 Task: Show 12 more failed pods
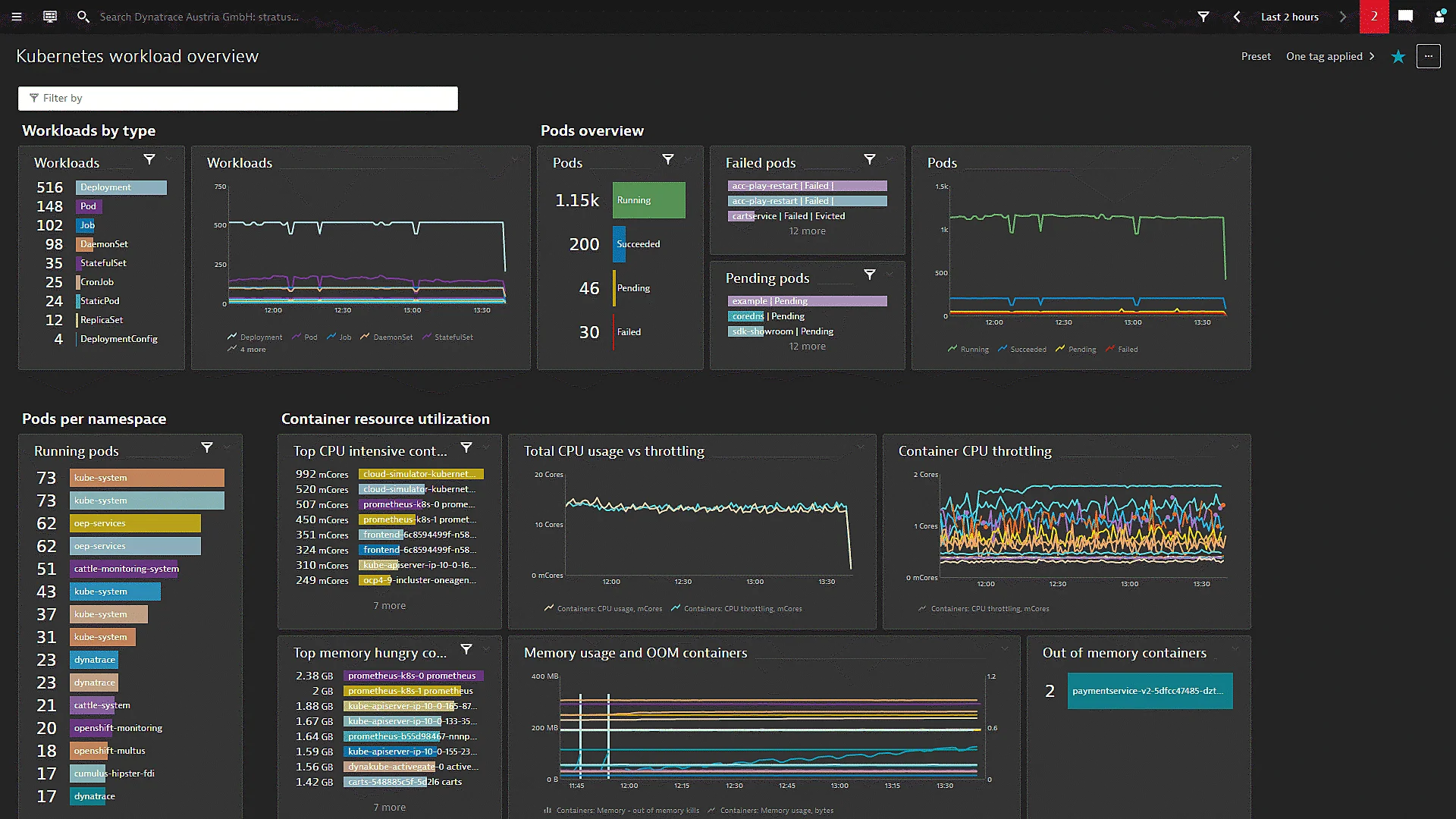click(806, 231)
